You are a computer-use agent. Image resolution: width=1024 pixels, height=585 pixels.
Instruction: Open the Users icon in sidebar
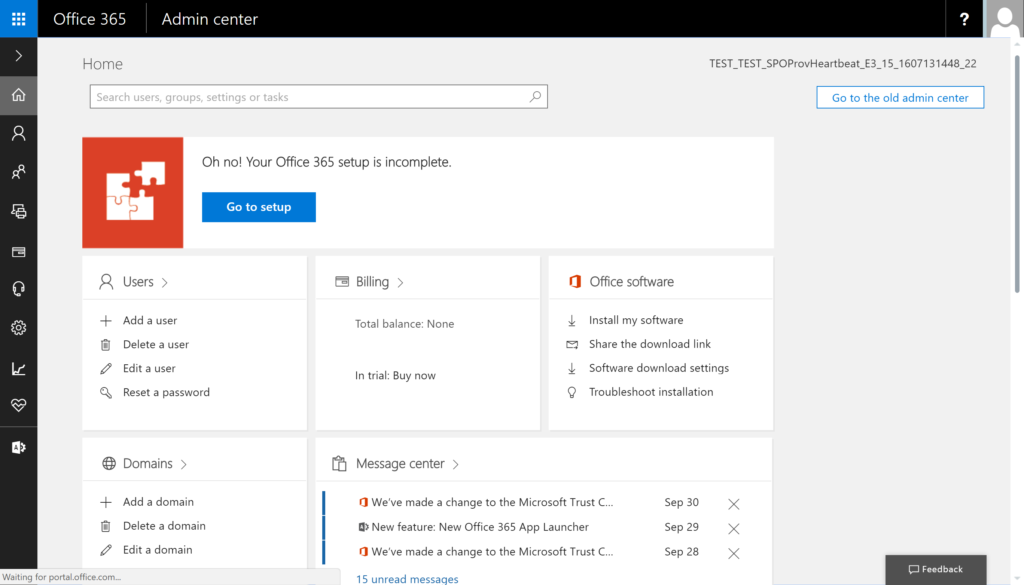coord(18,133)
